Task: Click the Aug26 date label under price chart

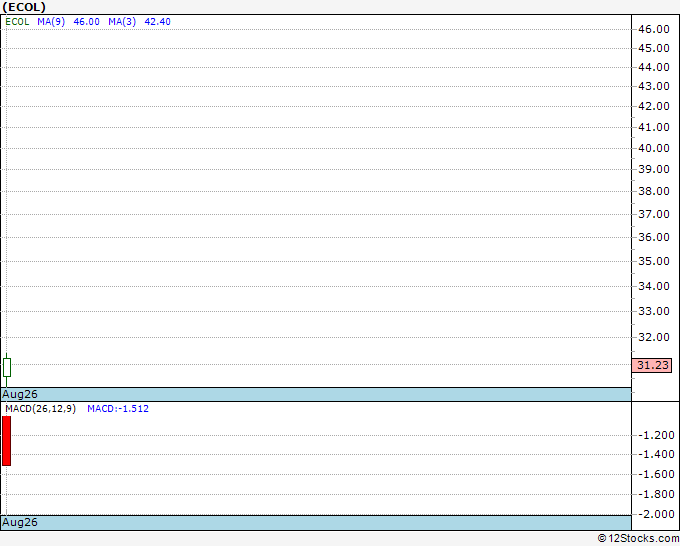Action: [x=20, y=394]
